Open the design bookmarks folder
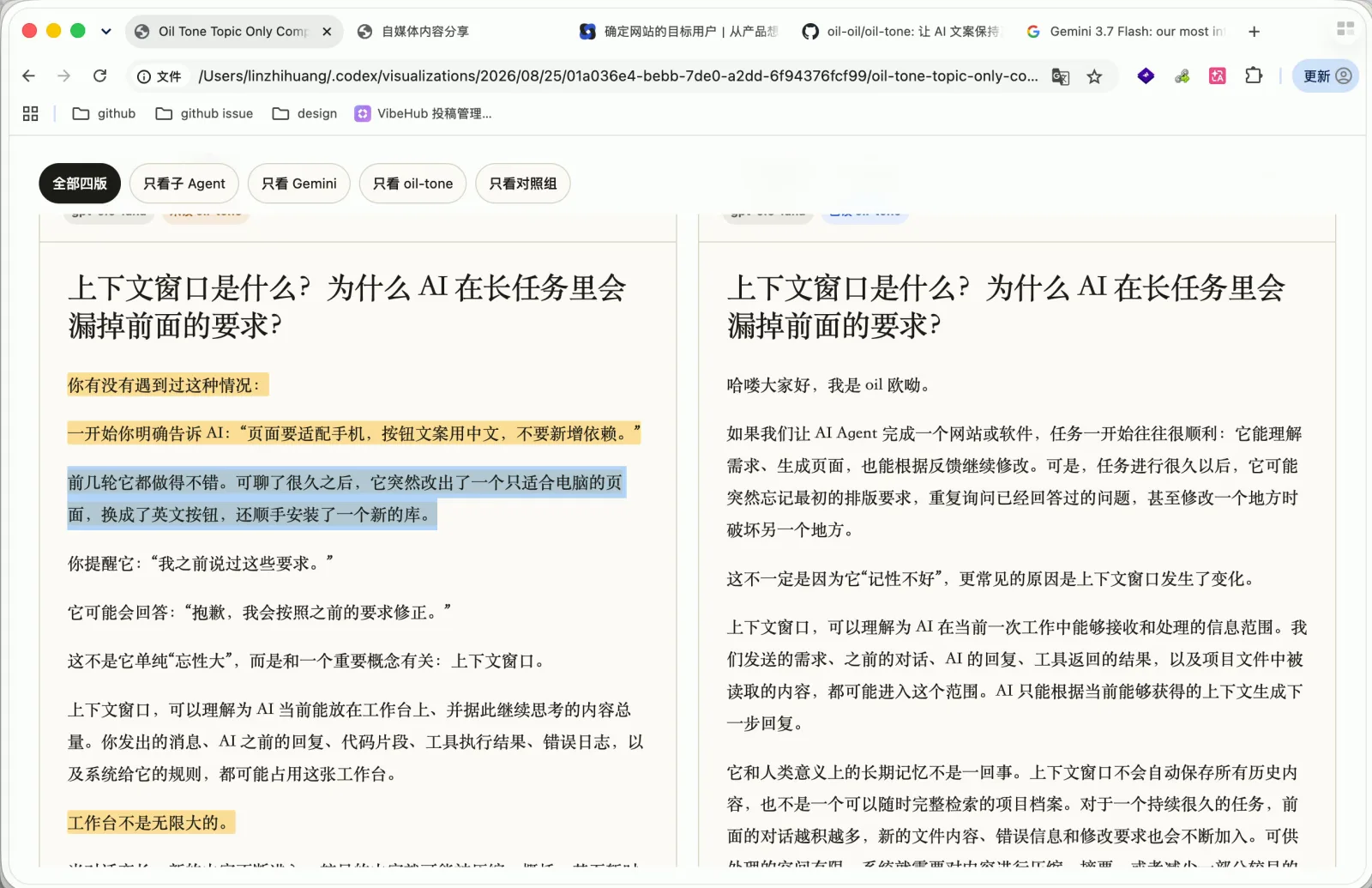Screen dimensions: 1372x888 point(304,113)
